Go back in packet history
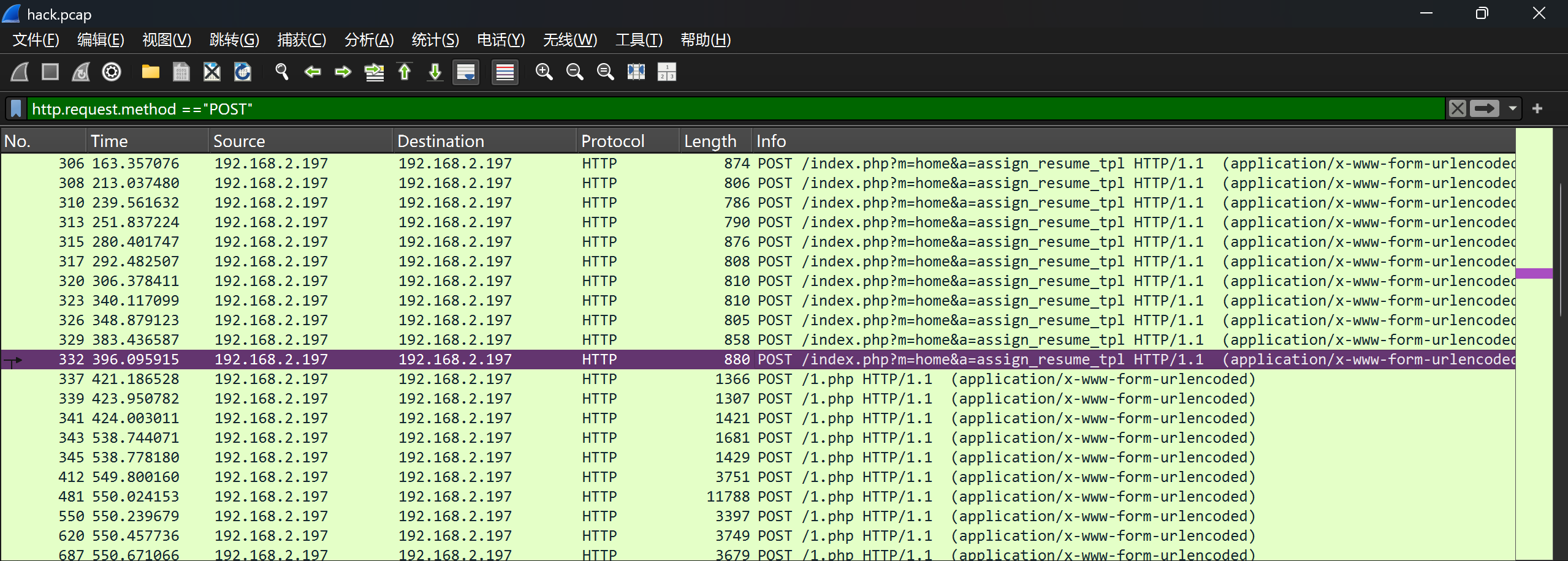Image resolution: width=1568 pixels, height=561 pixels. click(313, 72)
